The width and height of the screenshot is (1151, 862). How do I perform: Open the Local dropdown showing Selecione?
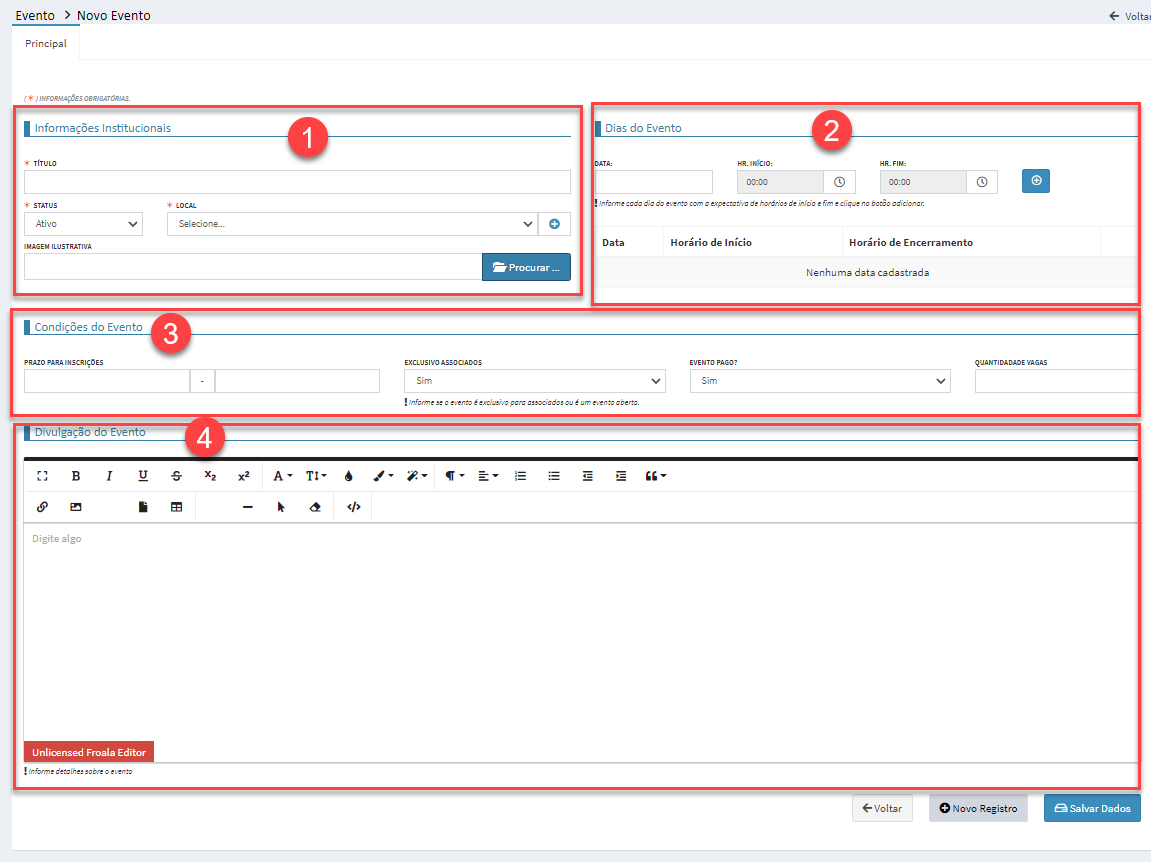(352, 224)
